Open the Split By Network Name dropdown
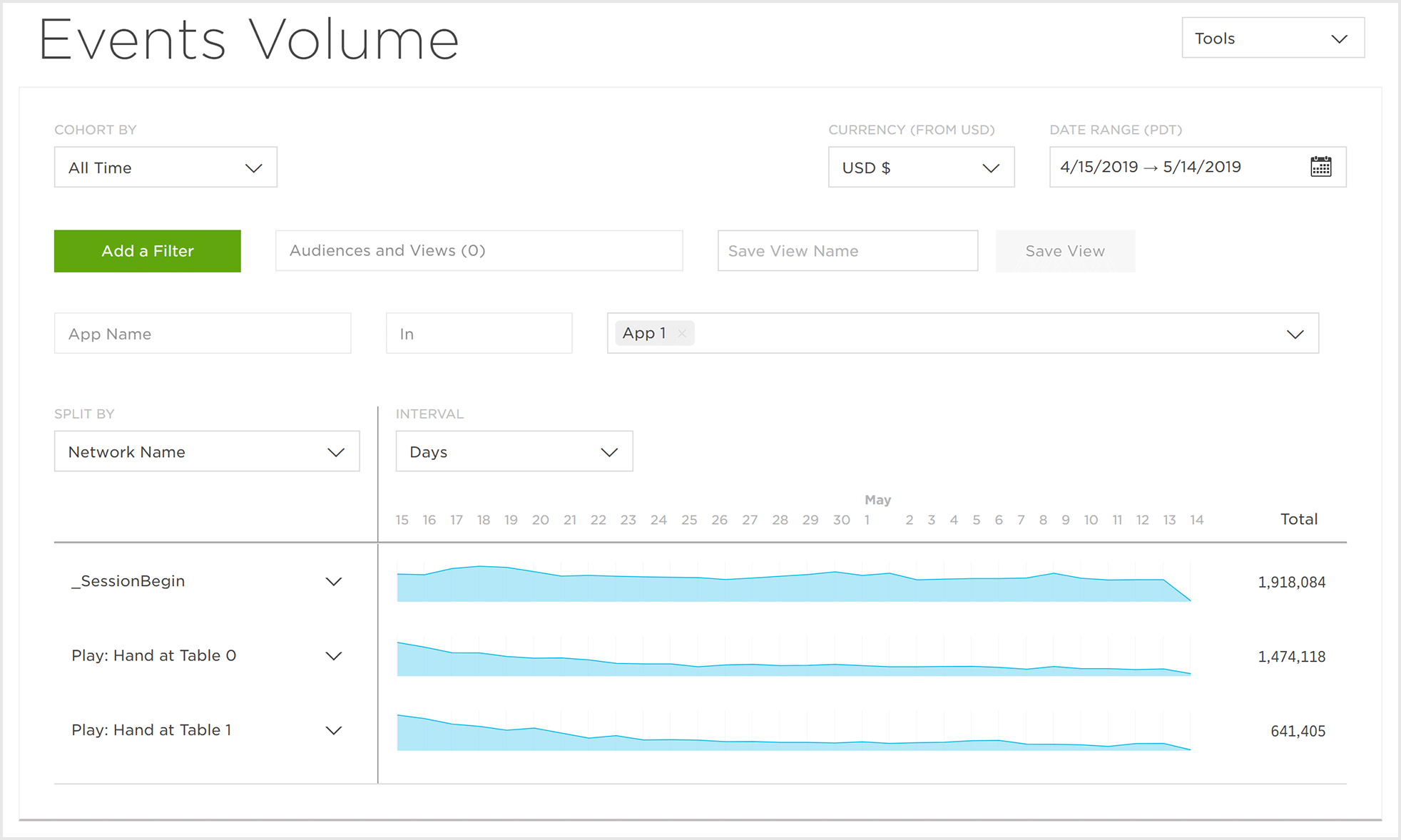This screenshot has height=840, width=1401. pyautogui.click(x=207, y=452)
